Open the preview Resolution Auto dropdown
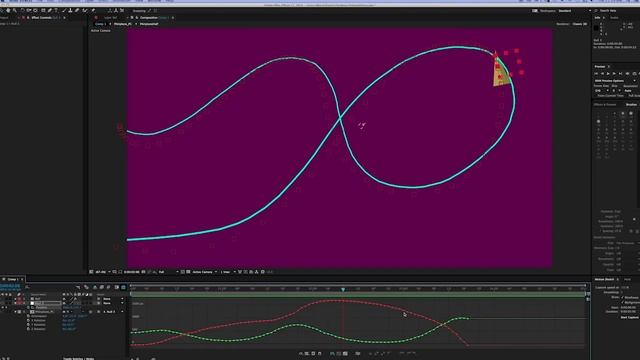This screenshot has width=640, height=360. (631, 91)
